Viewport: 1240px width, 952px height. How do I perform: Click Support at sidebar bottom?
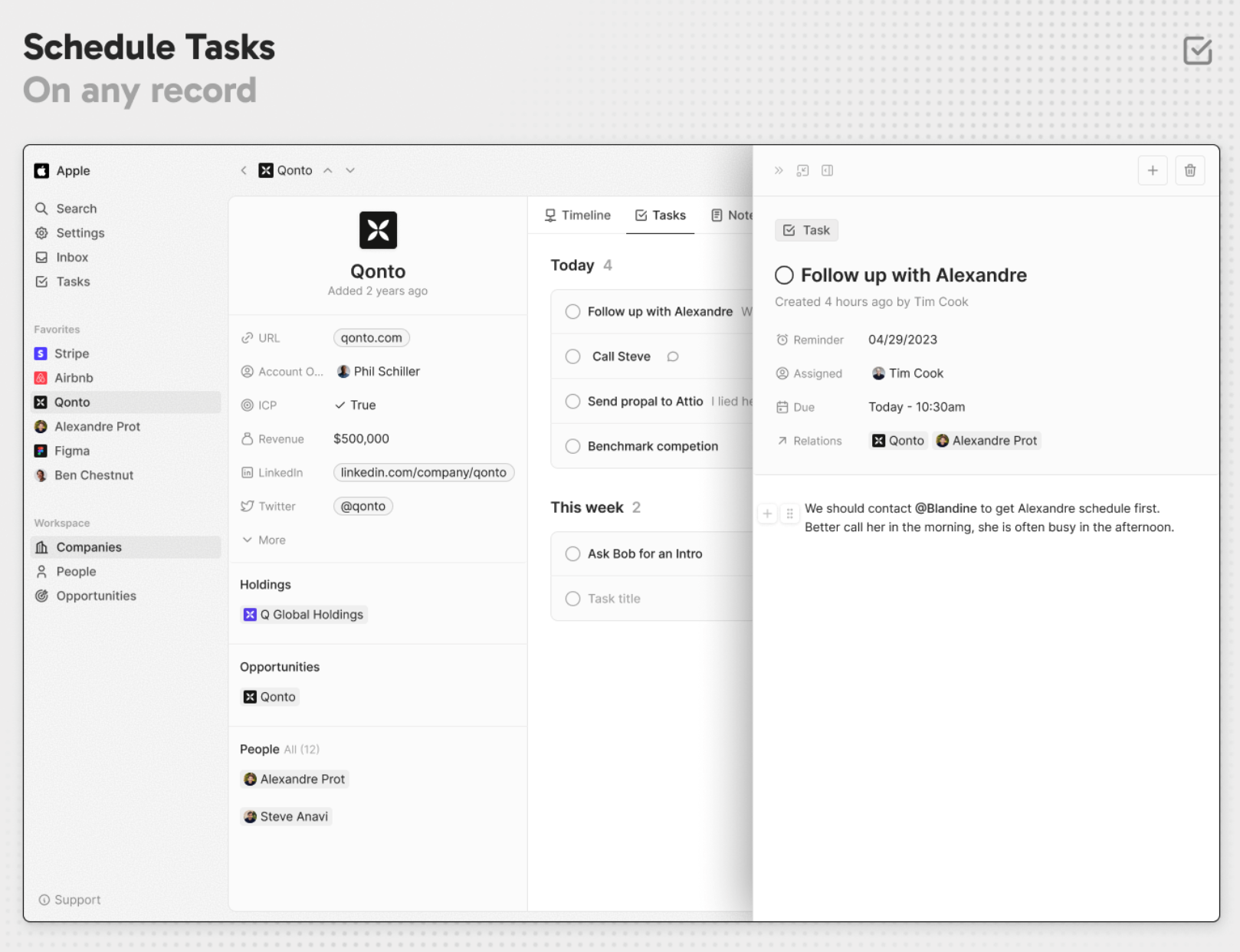click(x=70, y=900)
